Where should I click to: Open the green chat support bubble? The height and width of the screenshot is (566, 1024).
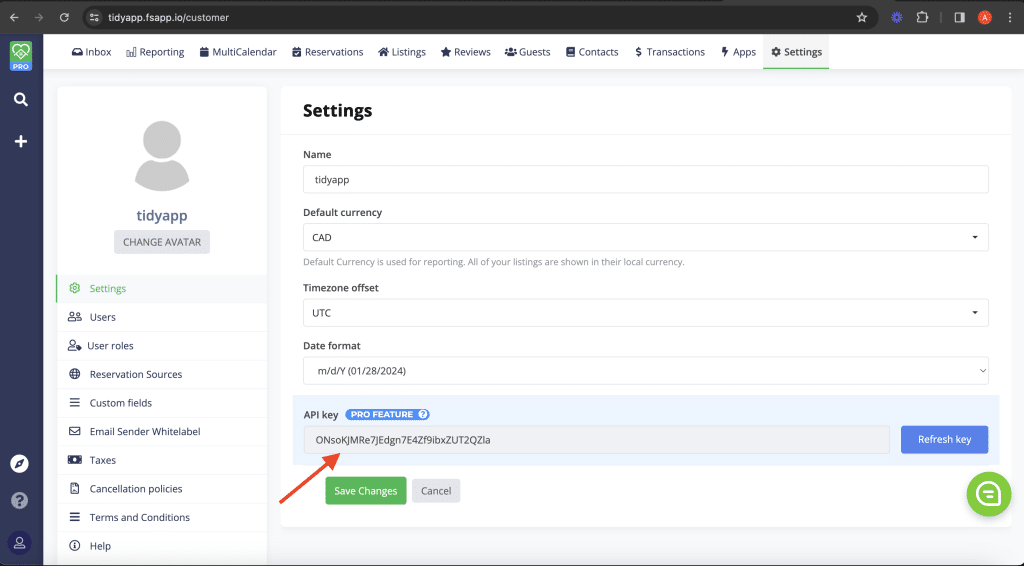pos(989,494)
